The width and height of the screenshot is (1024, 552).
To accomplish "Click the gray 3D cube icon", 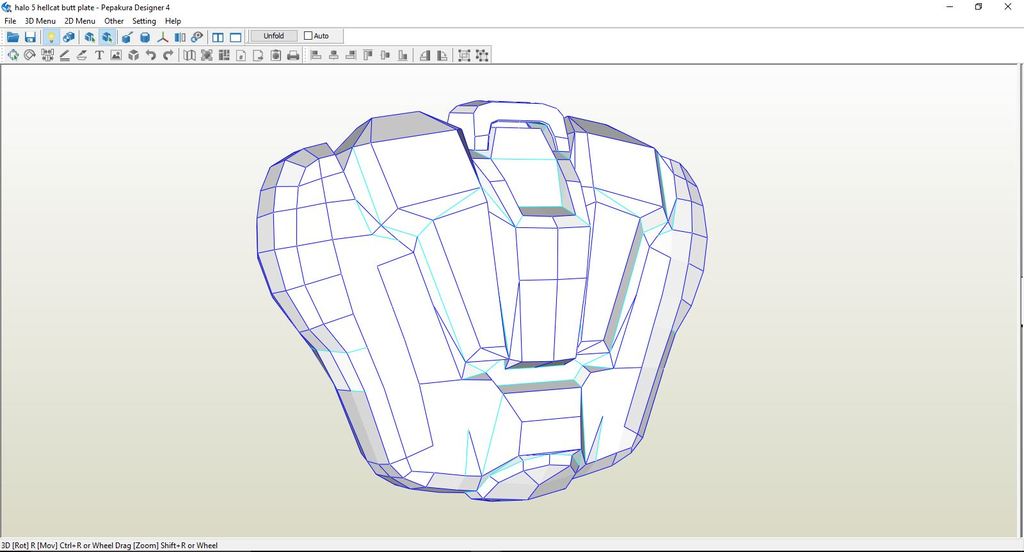I will pos(134,56).
